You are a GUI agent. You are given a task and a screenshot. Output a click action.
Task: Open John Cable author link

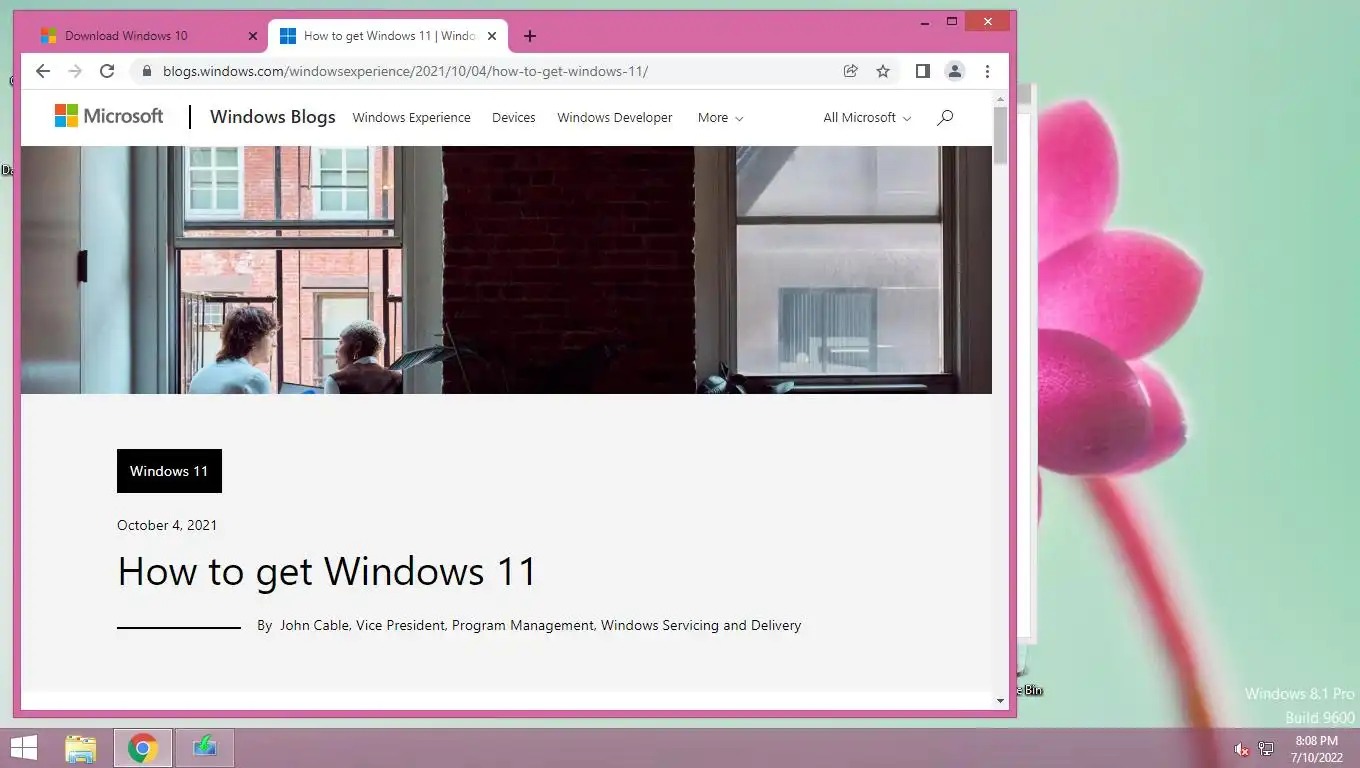pyautogui.click(x=314, y=625)
